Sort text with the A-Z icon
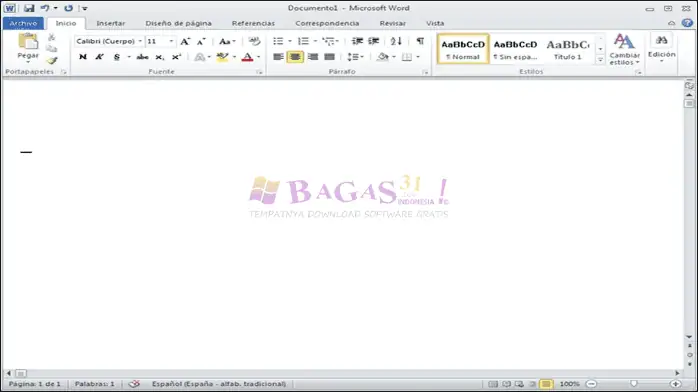 (x=396, y=41)
